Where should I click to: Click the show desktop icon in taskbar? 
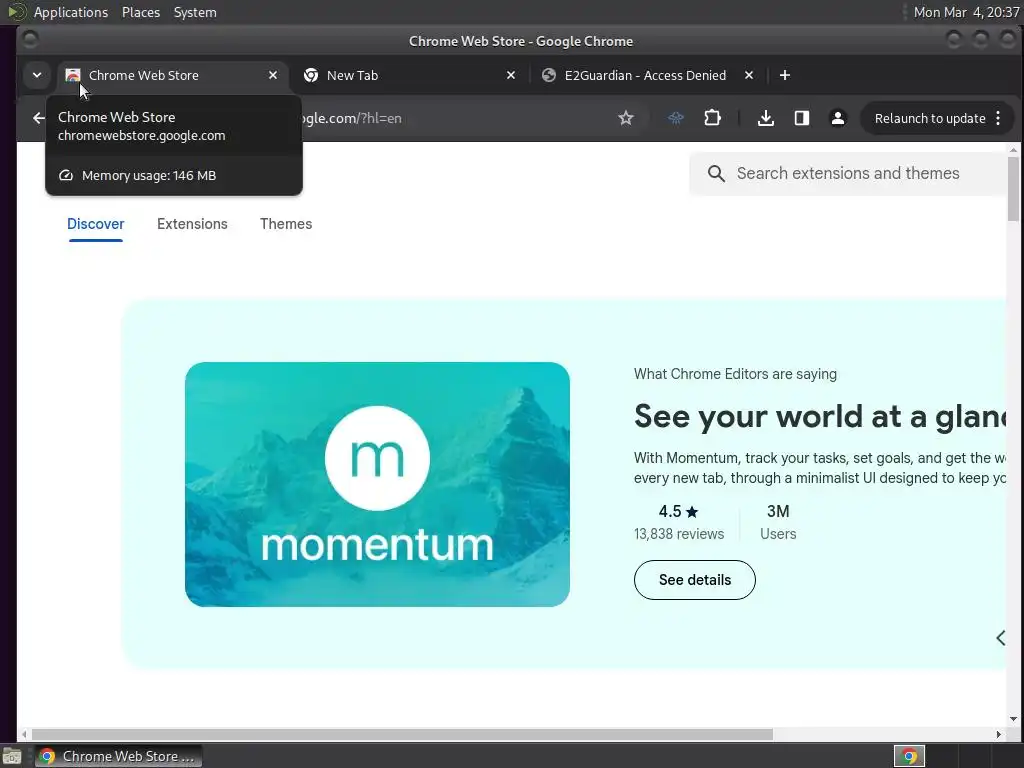(x=12, y=757)
